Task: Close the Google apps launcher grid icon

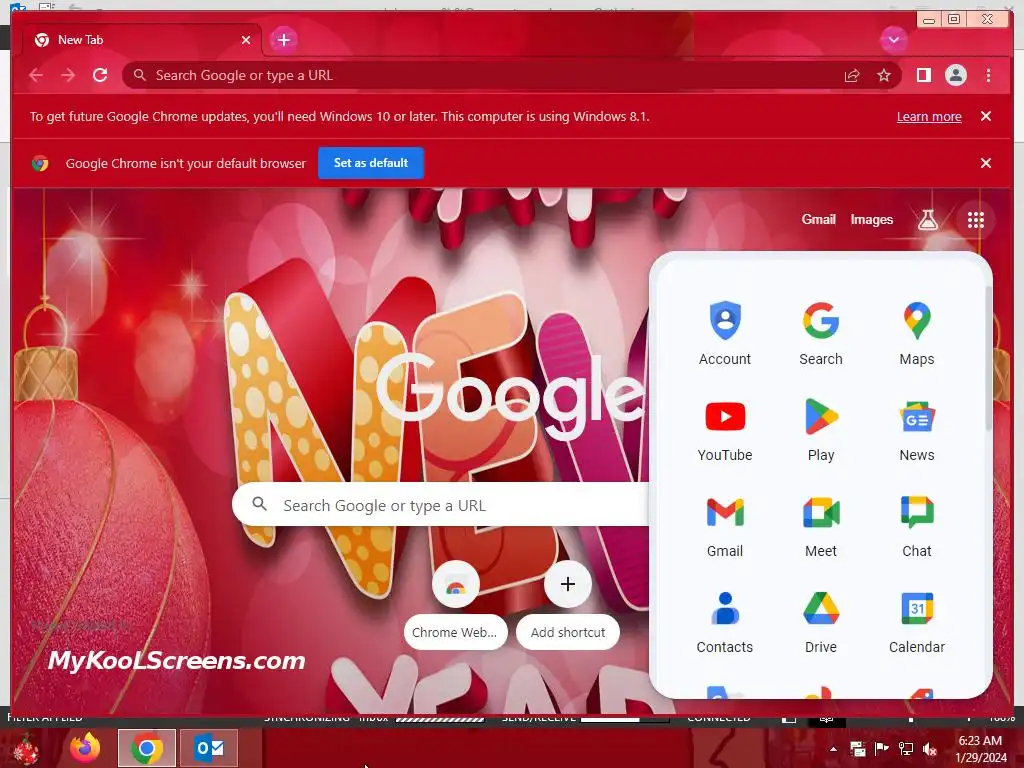Action: tap(976, 220)
